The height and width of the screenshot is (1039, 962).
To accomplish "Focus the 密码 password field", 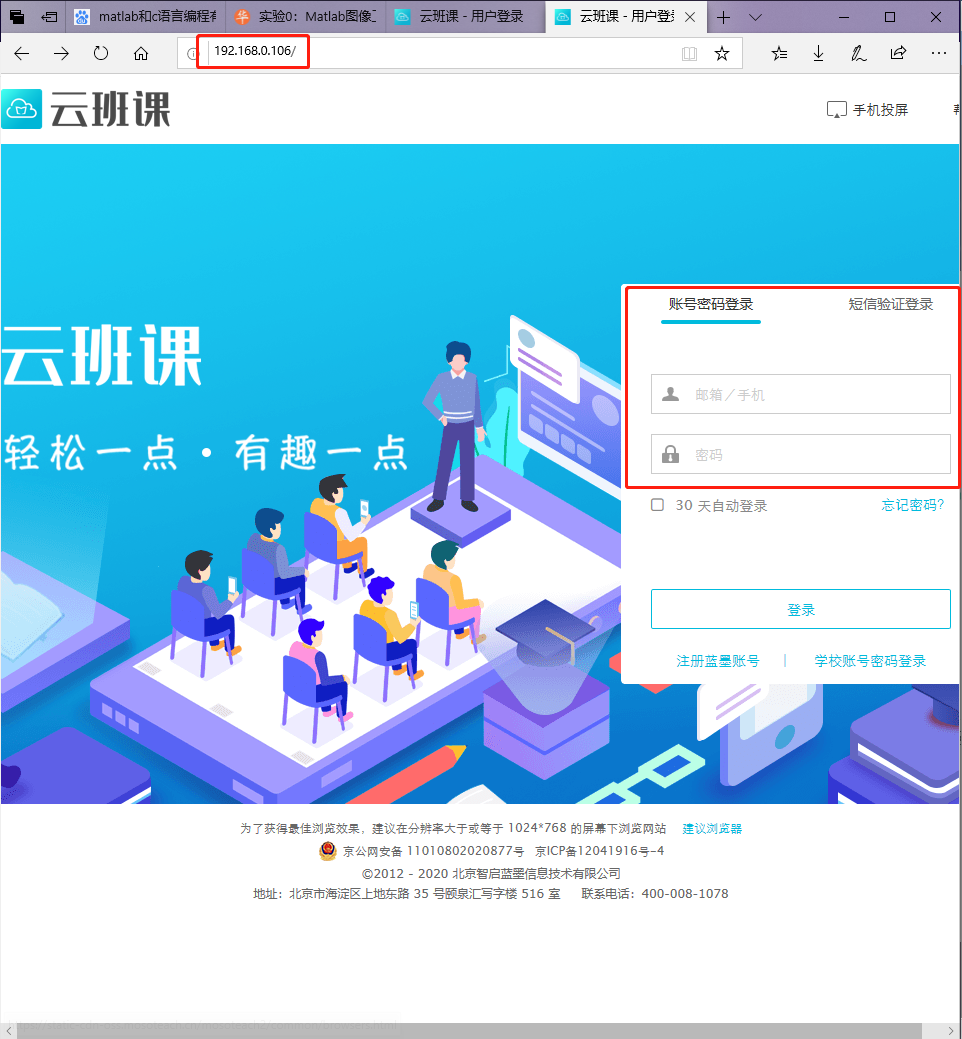I will click(800, 455).
